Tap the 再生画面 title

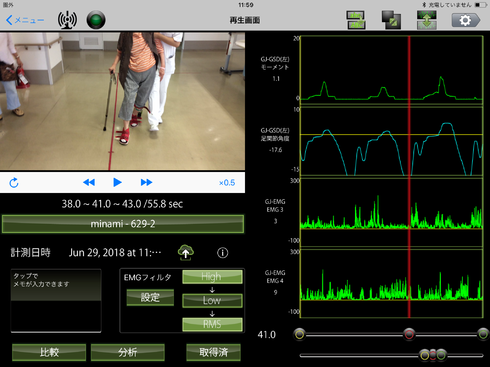(245, 20)
